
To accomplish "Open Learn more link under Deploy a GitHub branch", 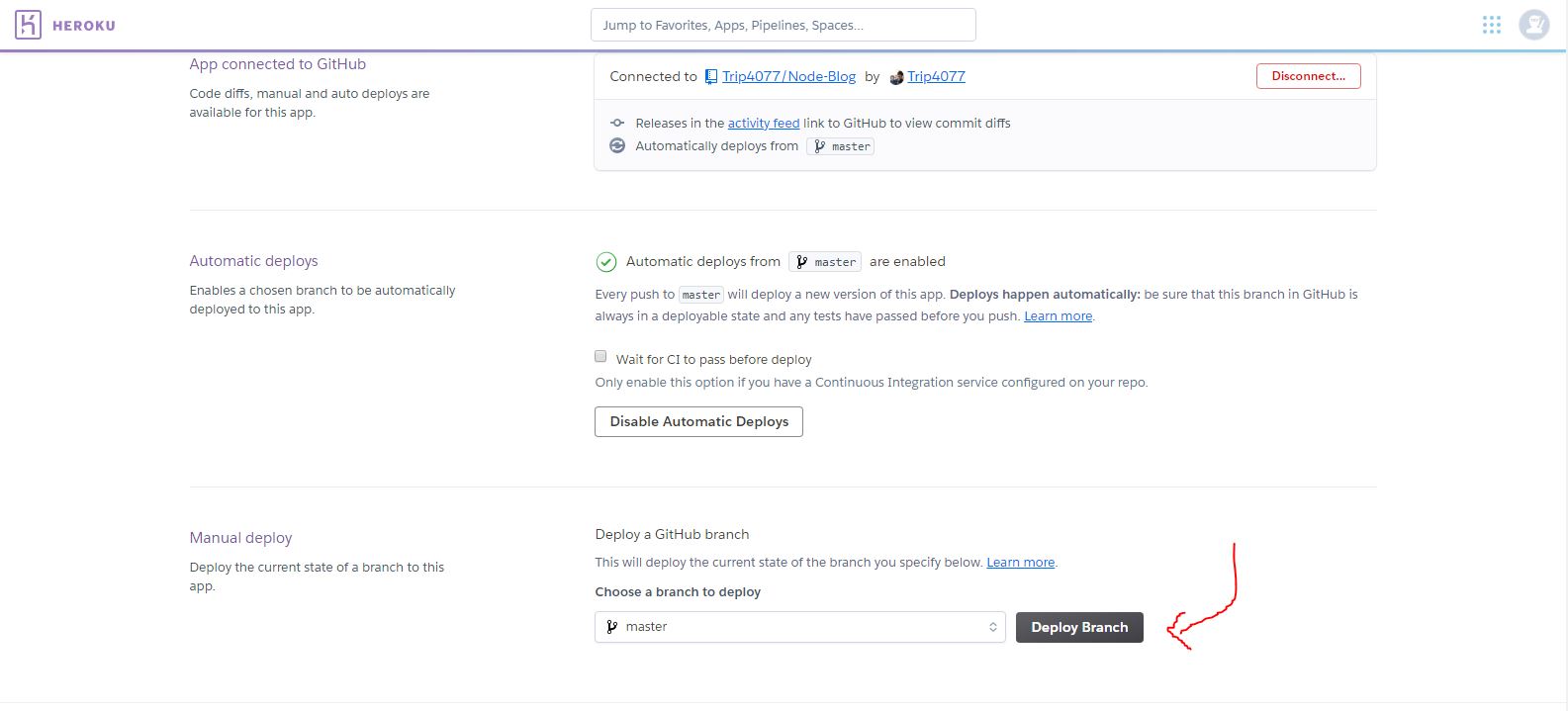I will tap(1020, 562).
